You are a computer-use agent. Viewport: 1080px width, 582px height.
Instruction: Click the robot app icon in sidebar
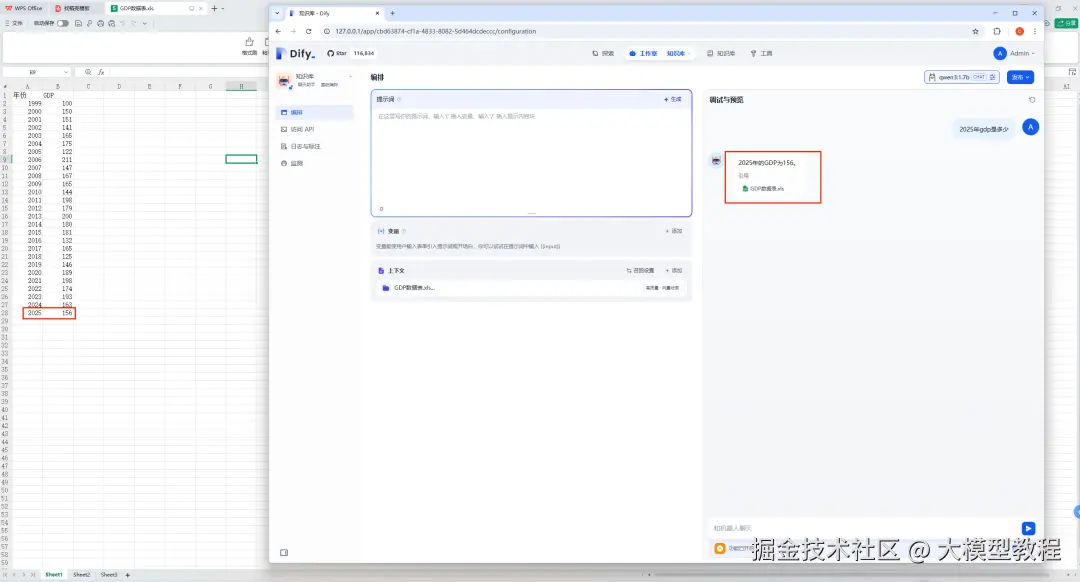[284, 81]
